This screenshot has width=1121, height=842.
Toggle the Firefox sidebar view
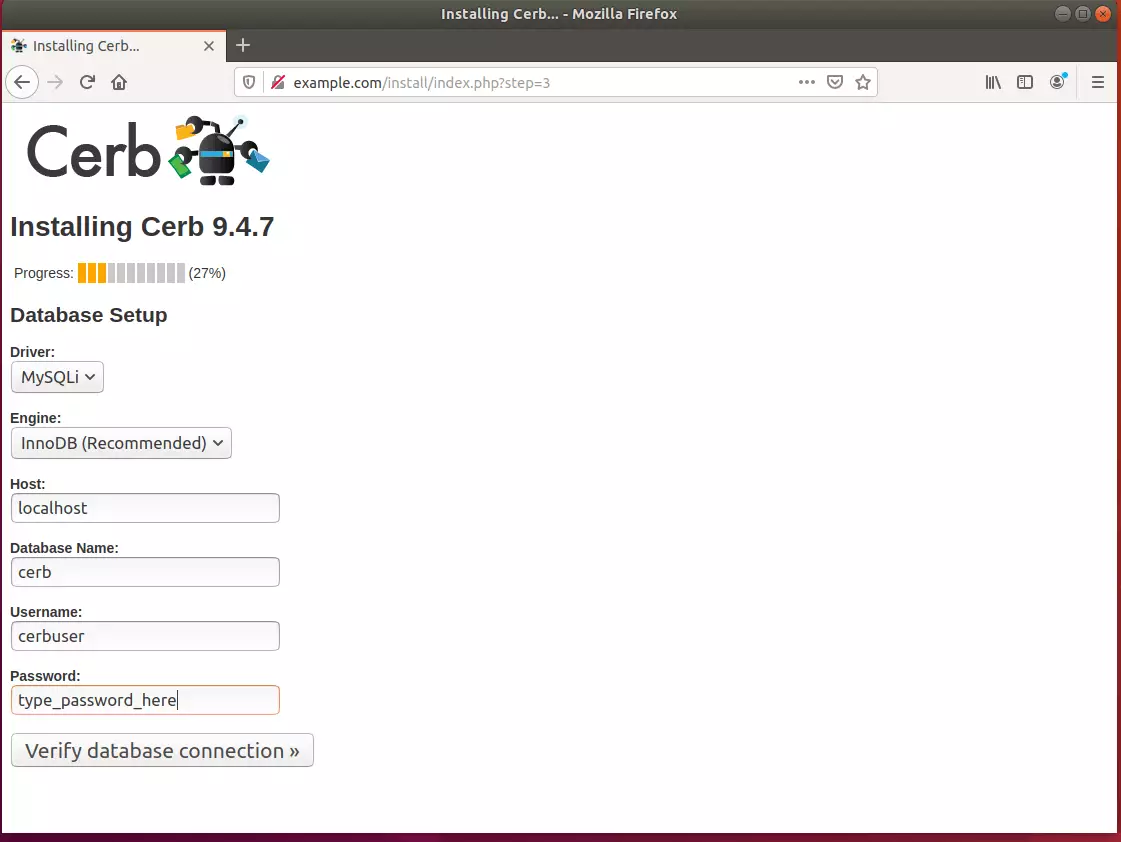1024,82
